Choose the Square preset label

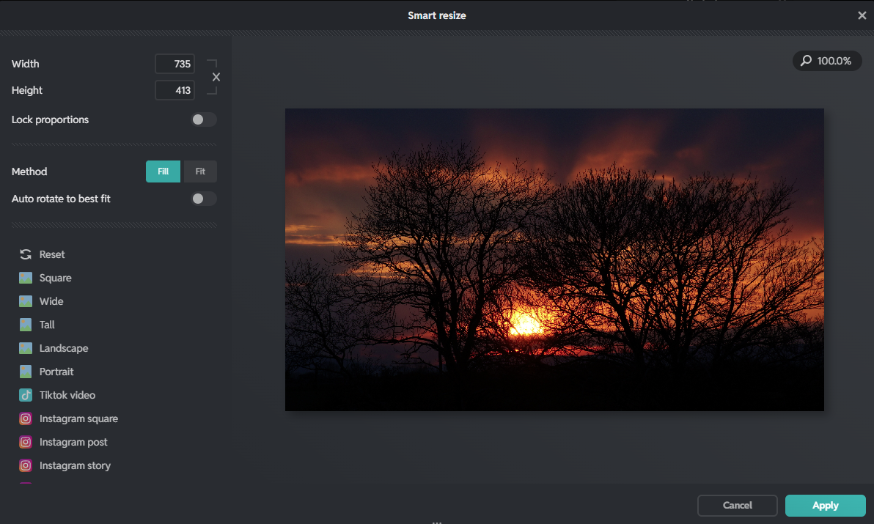(55, 278)
